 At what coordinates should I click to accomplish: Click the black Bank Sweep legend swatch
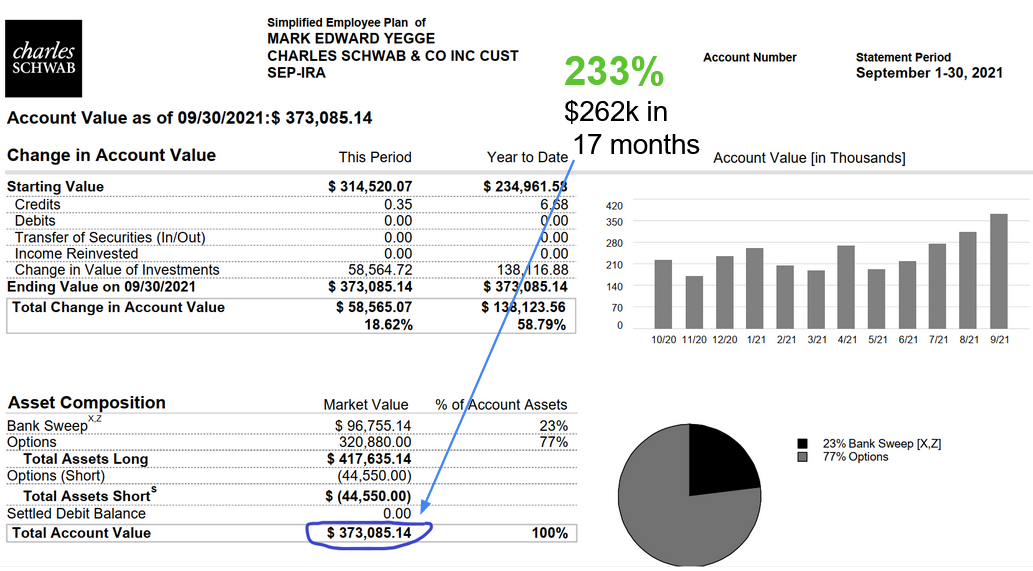(802, 444)
